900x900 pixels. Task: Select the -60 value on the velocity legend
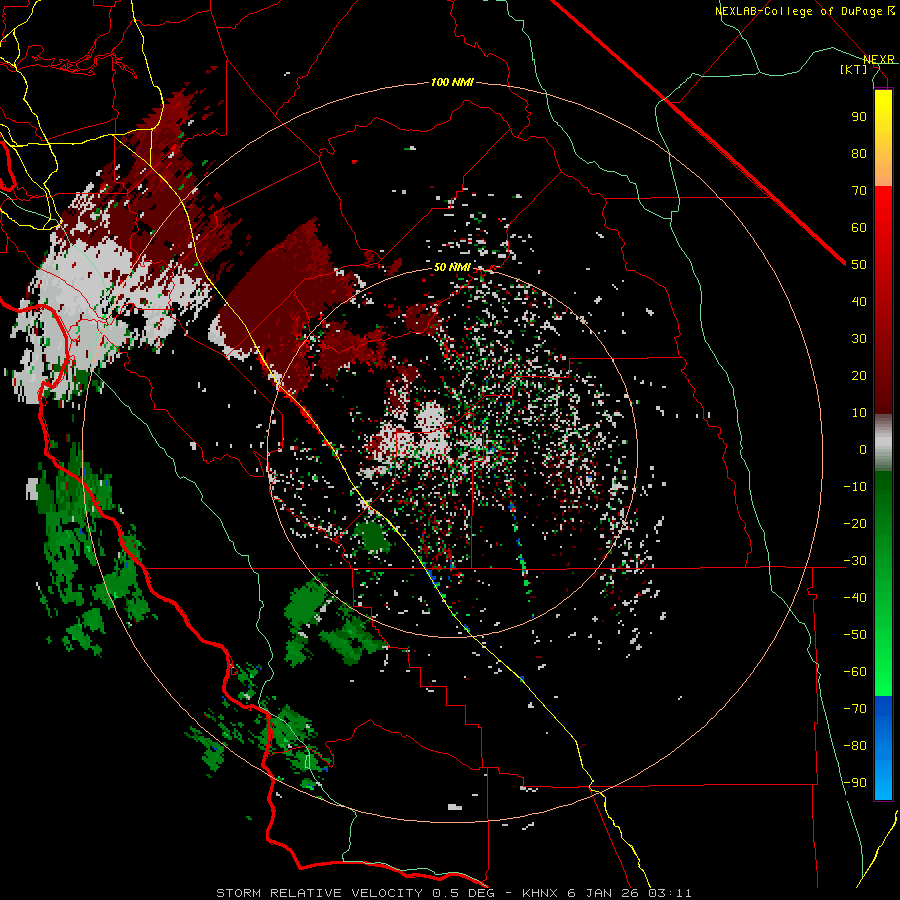pos(855,672)
